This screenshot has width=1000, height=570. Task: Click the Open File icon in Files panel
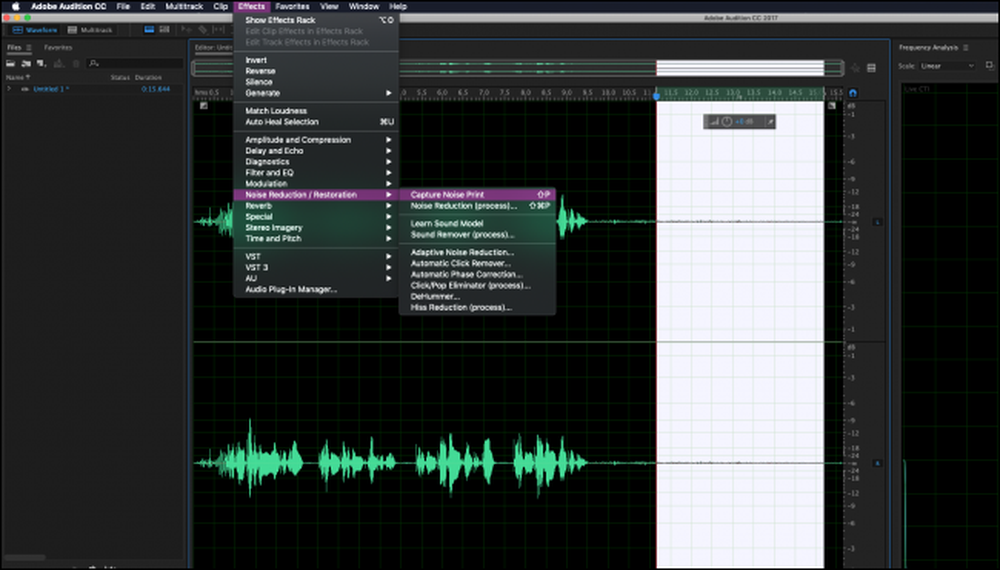point(10,63)
